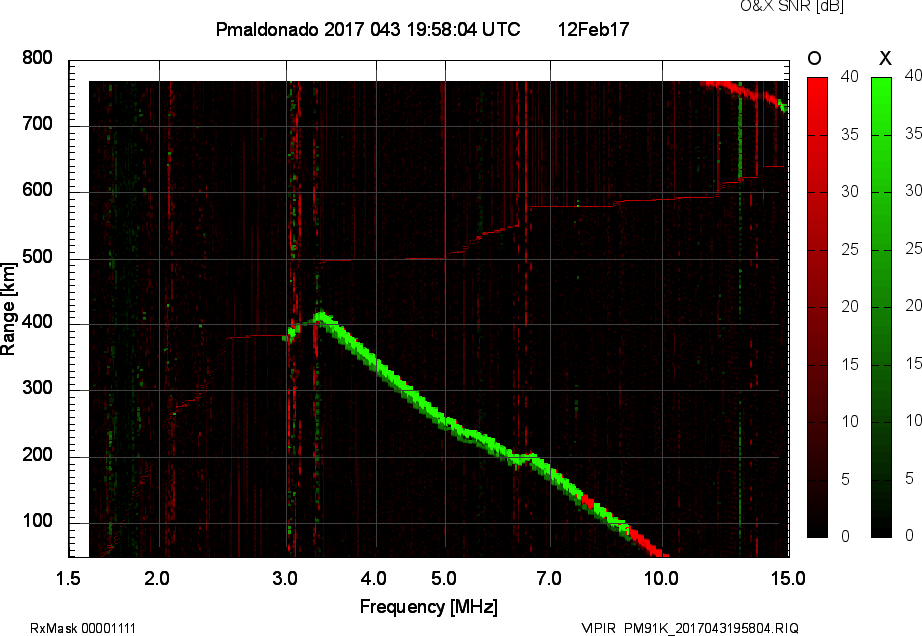Click the 'X' label above the green colorbar
Image resolution: width=922 pixels, height=636 pixels.
[885, 58]
